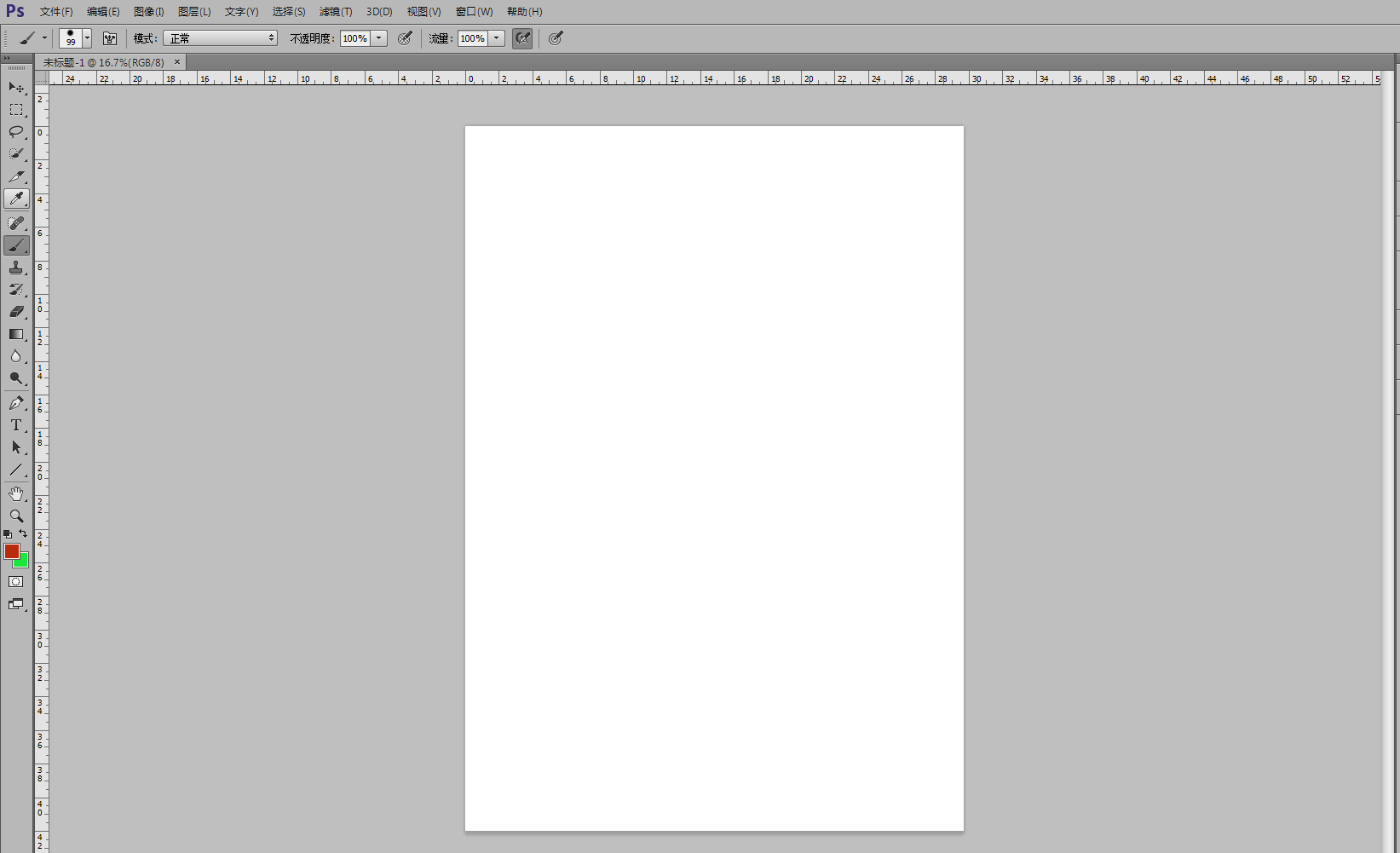Open the 滤镜(T) menu
The height and width of the screenshot is (853, 1400).
click(x=336, y=12)
